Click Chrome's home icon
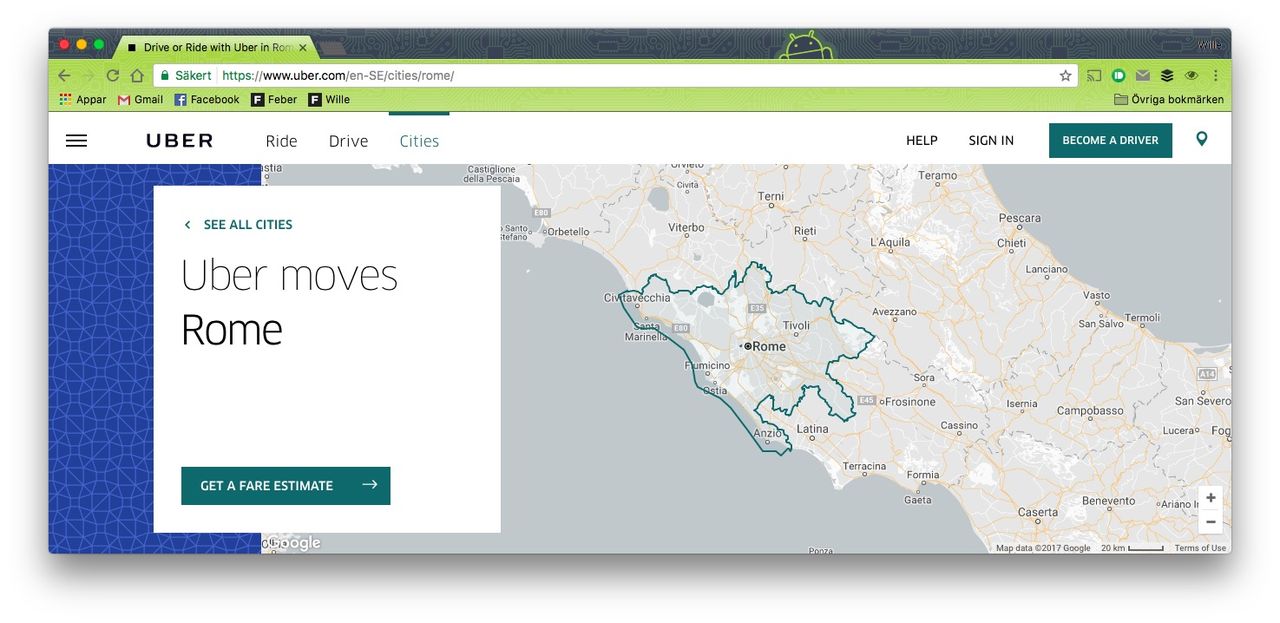 point(137,75)
